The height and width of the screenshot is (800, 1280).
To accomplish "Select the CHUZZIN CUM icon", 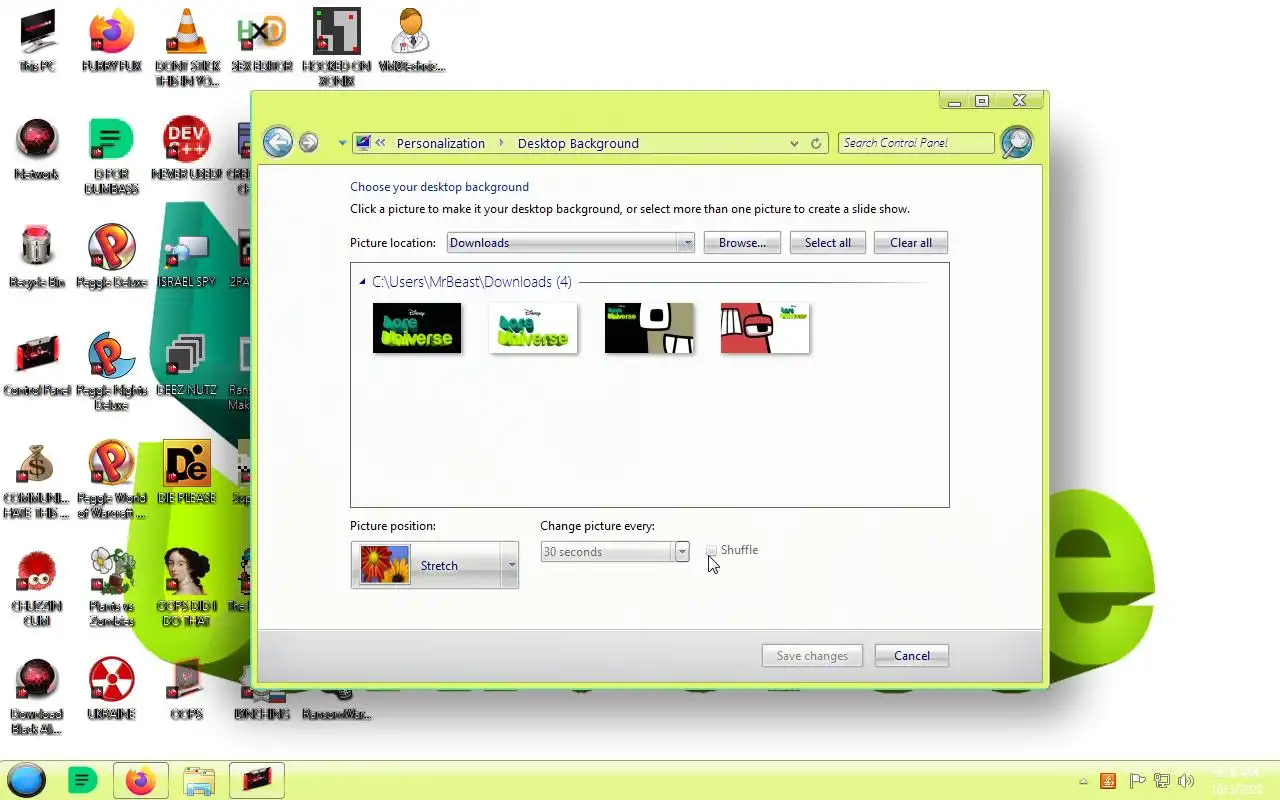I will coord(37,588).
